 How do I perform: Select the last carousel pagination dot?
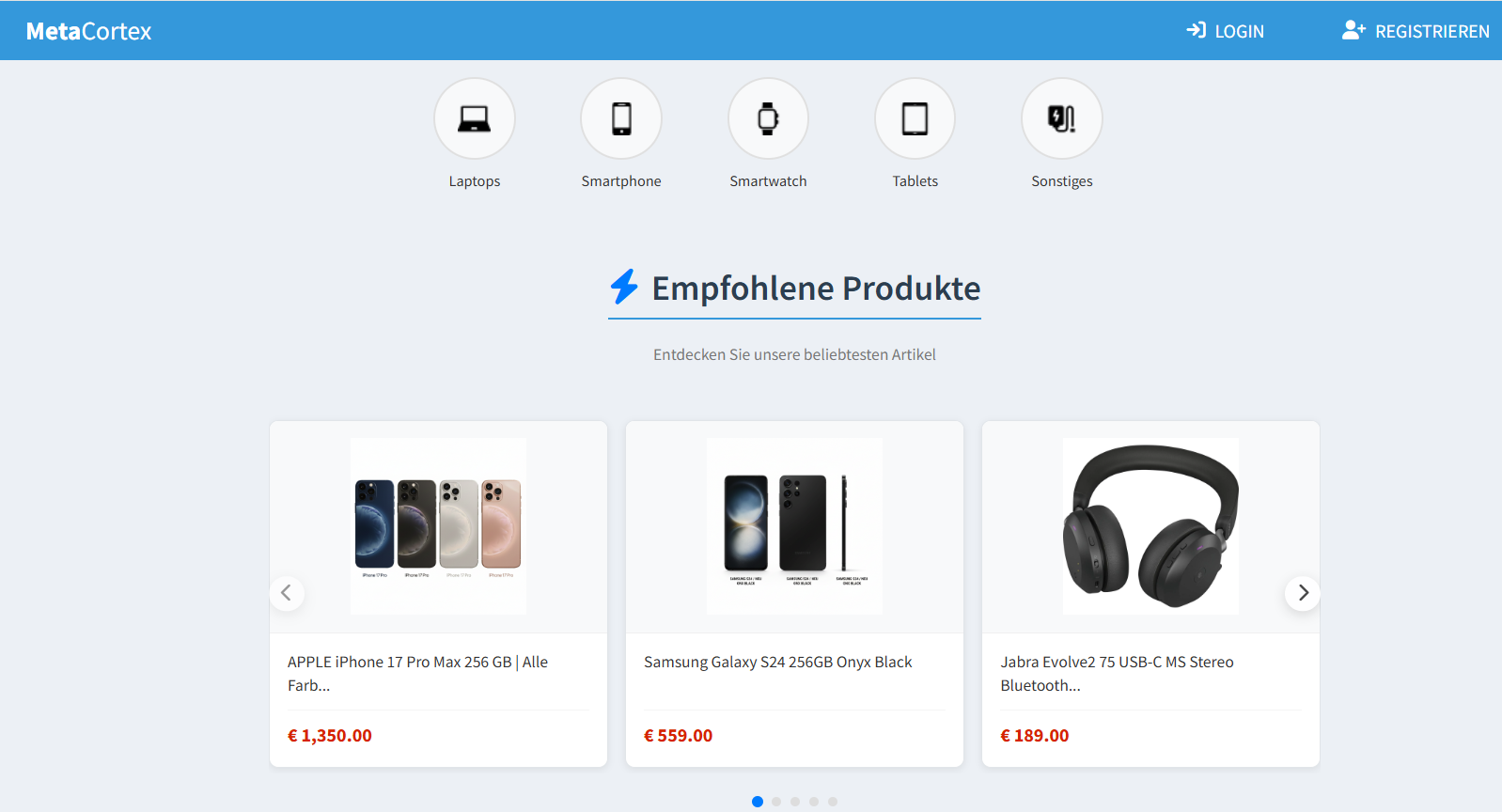click(x=833, y=802)
